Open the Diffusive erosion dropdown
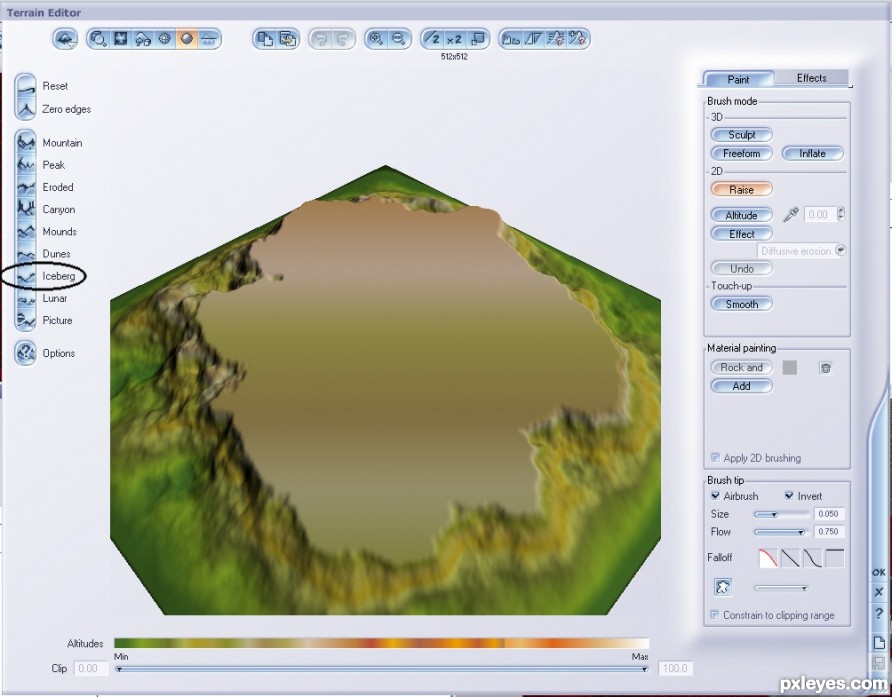 tap(802, 251)
